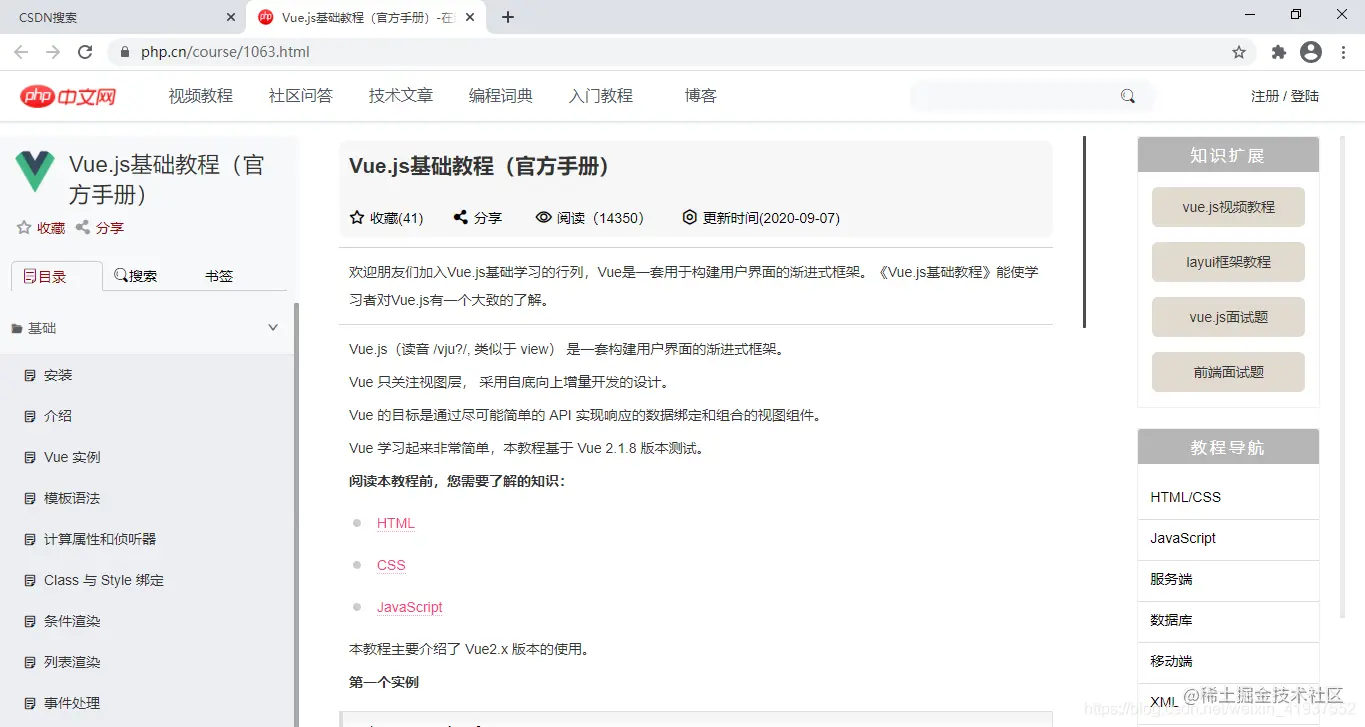Image resolution: width=1365 pixels, height=727 pixels.
Task: Close the CSDN搜索 tab
Action: [231, 17]
